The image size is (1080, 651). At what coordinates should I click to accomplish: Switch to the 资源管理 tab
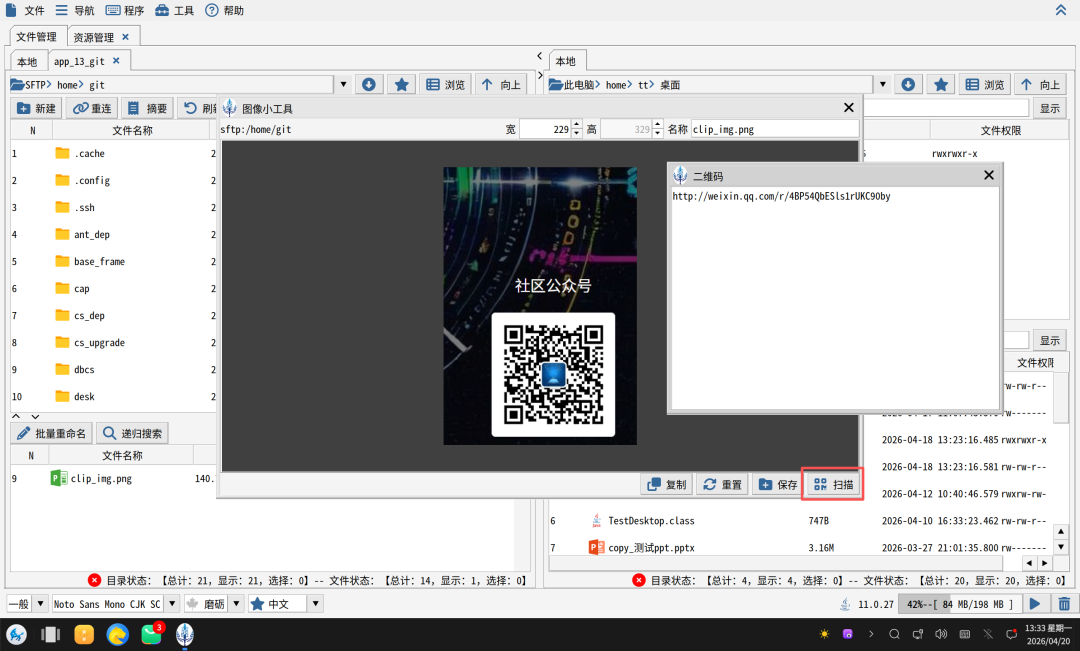(x=93, y=37)
